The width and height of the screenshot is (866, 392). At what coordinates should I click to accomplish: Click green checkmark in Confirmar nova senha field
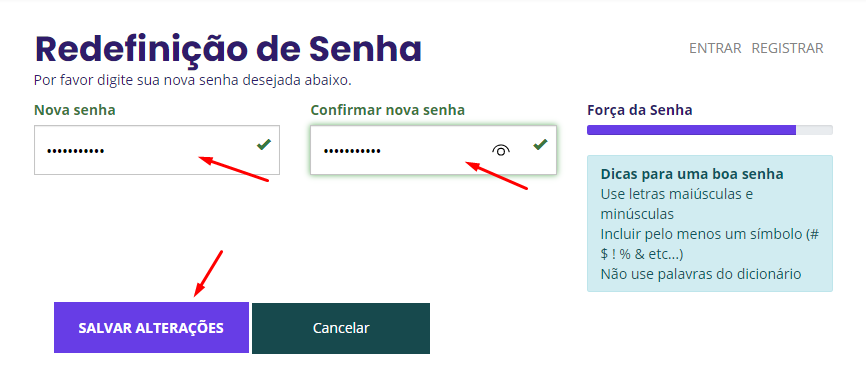click(x=540, y=145)
